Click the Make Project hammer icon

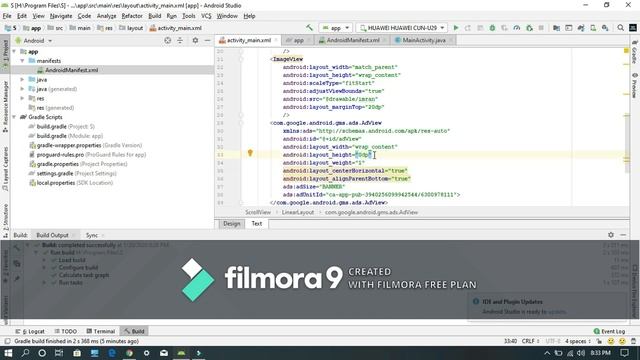309,28
